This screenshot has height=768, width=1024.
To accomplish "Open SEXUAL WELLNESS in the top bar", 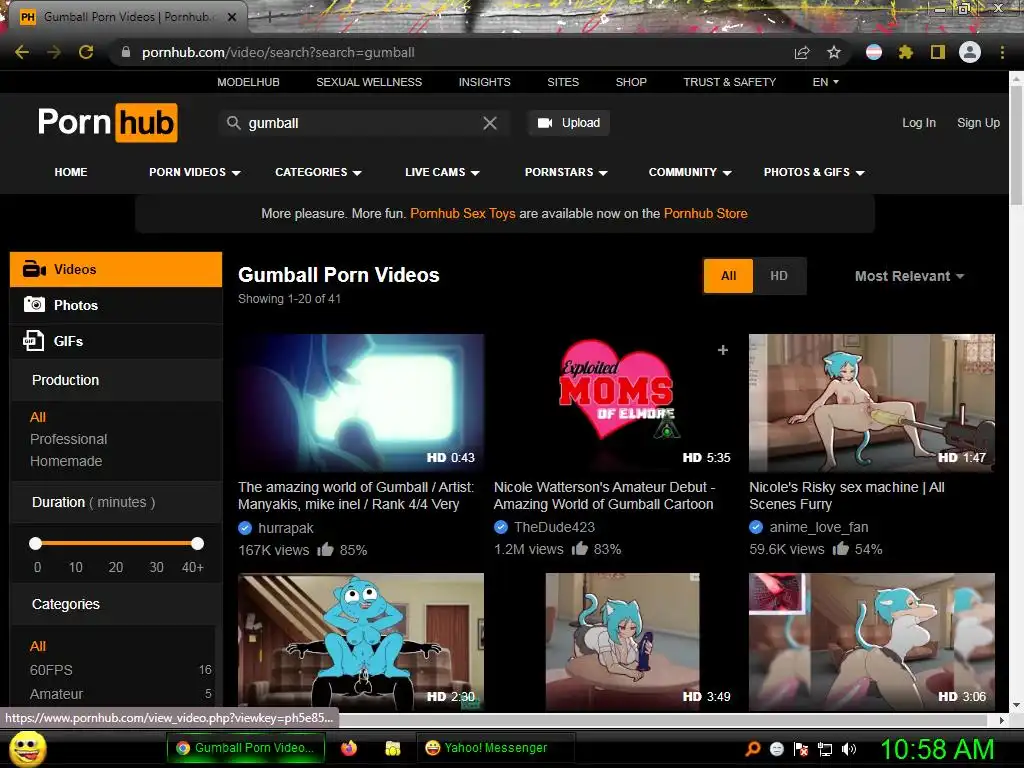I will point(369,82).
